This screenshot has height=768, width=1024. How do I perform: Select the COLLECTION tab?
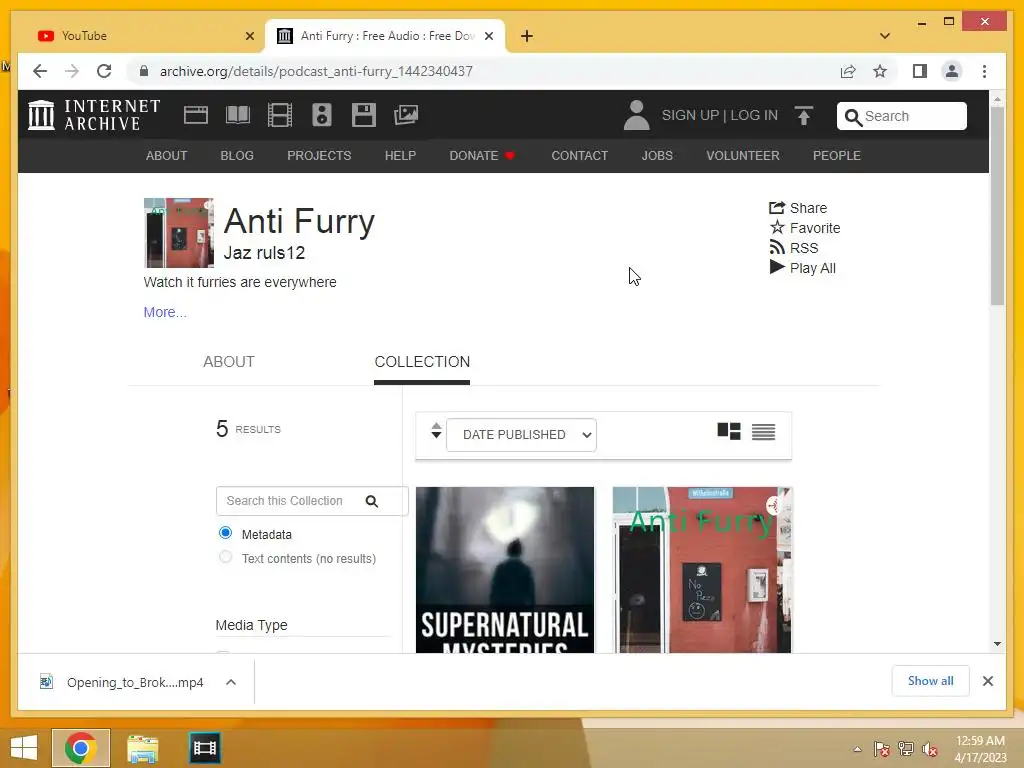[422, 362]
